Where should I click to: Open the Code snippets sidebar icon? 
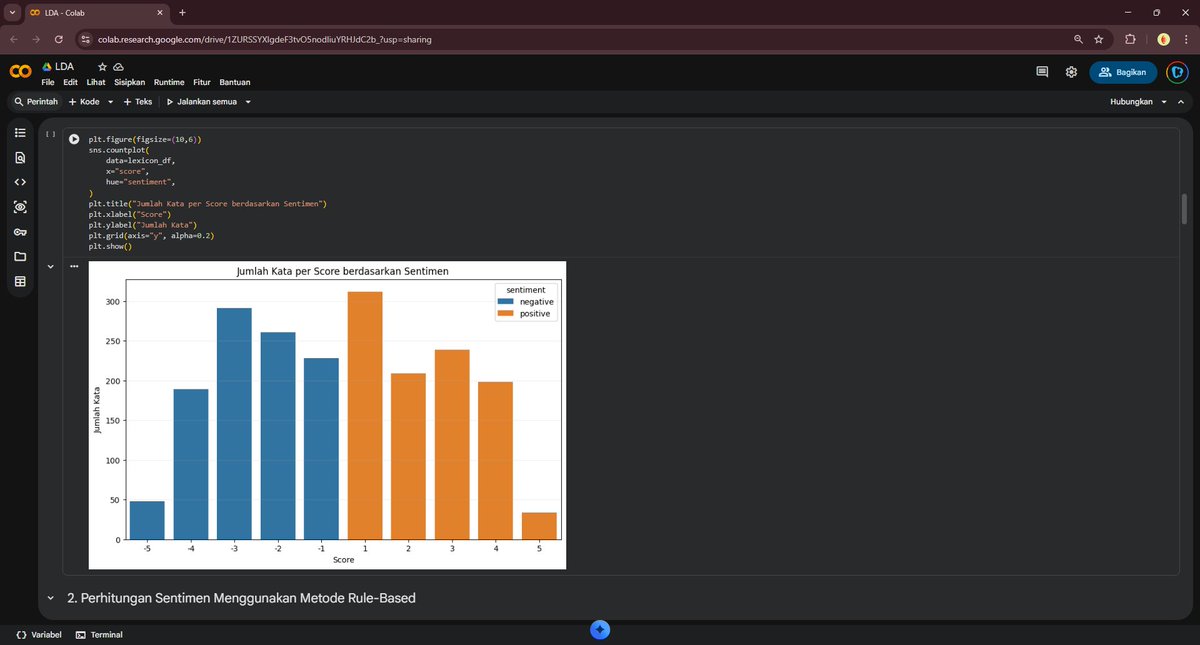click(20, 183)
